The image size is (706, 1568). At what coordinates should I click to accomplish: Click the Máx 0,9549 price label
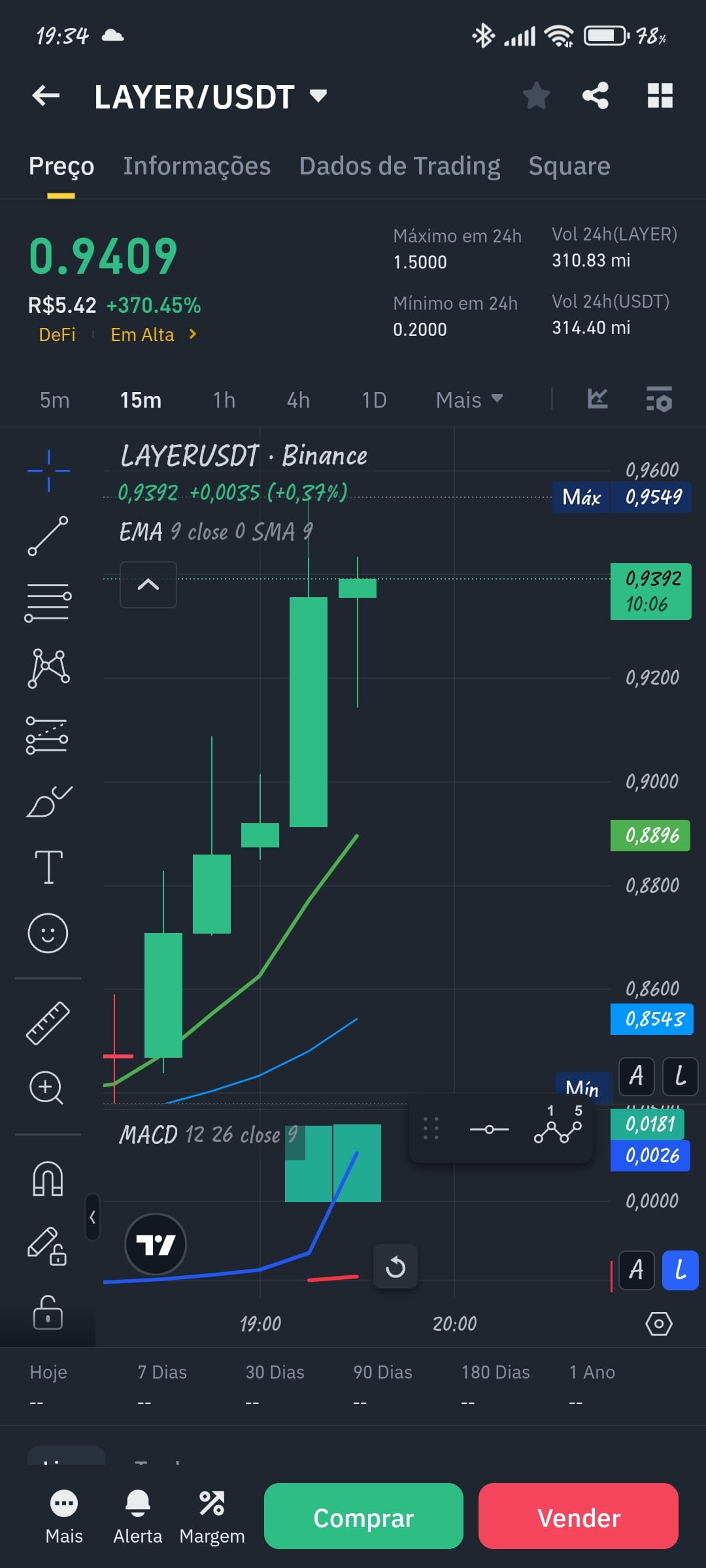tap(622, 497)
